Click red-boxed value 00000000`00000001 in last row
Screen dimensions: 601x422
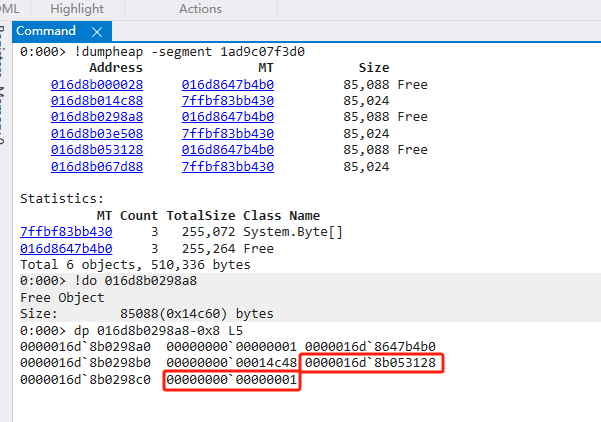pyautogui.click(x=231, y=380)
